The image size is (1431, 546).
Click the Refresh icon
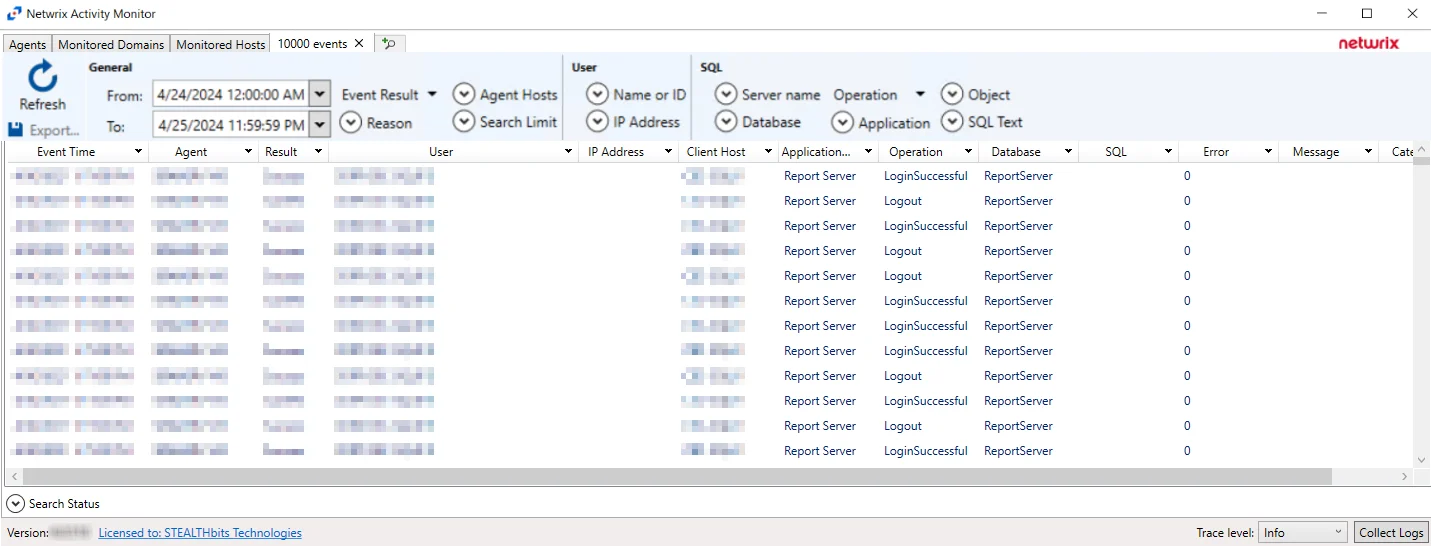tap(42, 77)
